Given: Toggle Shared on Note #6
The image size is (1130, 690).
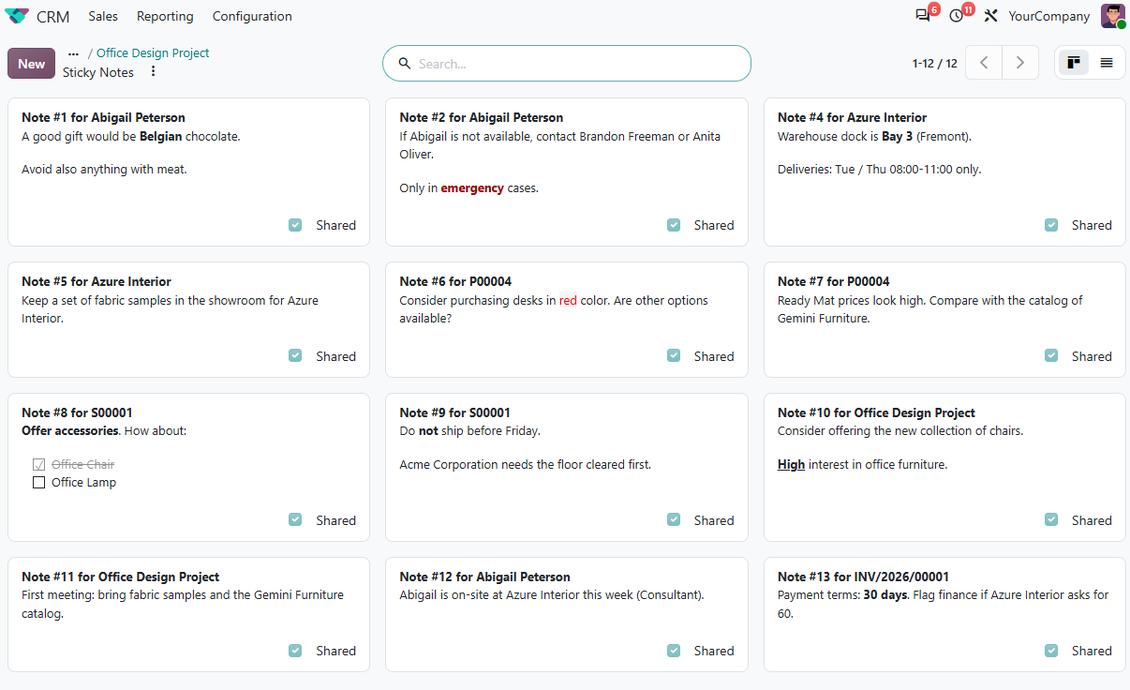Looking at the screenshot, I should pos(673,355).
